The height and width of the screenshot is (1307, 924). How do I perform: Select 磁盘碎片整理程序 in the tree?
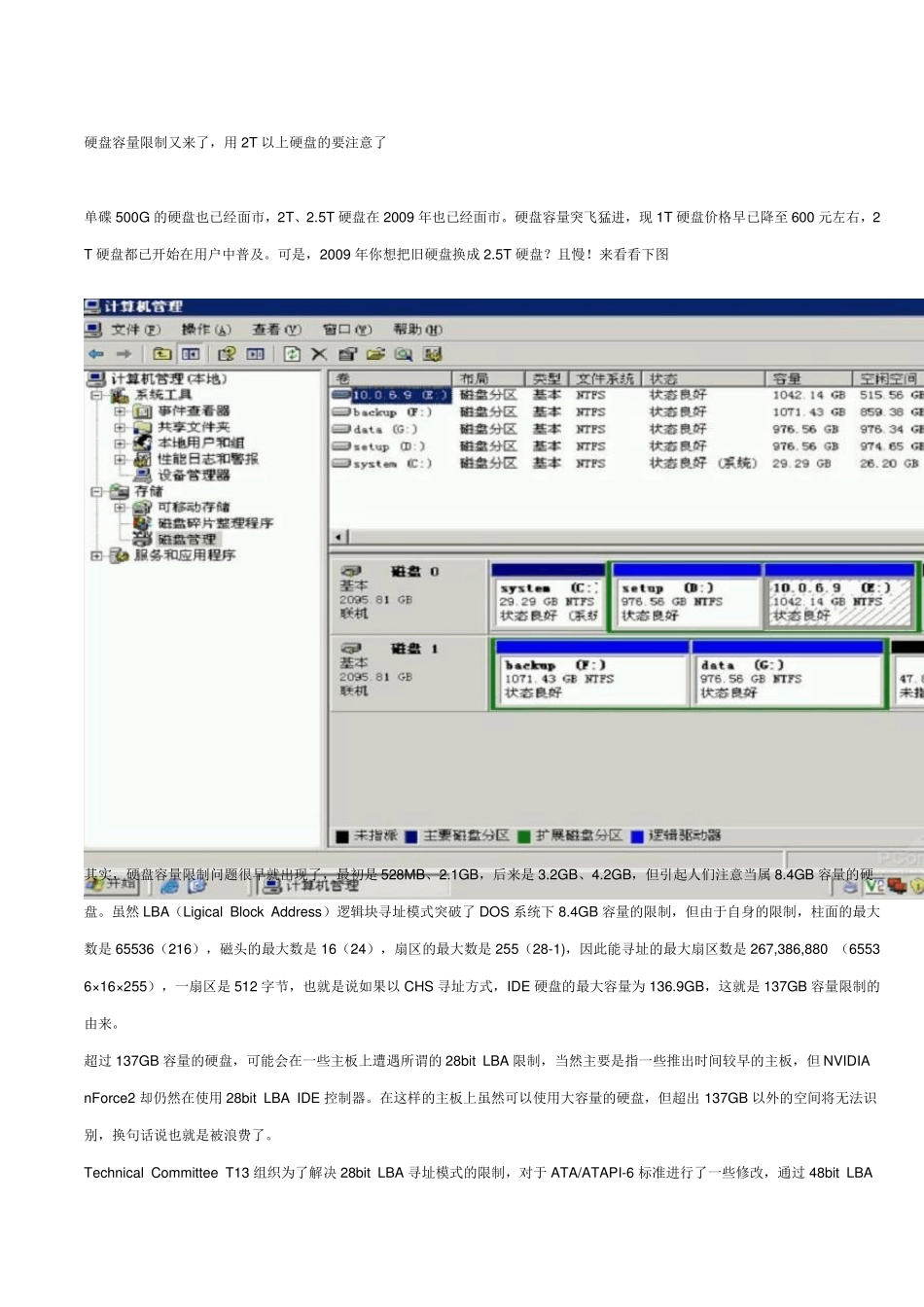[x=215, y=523]
